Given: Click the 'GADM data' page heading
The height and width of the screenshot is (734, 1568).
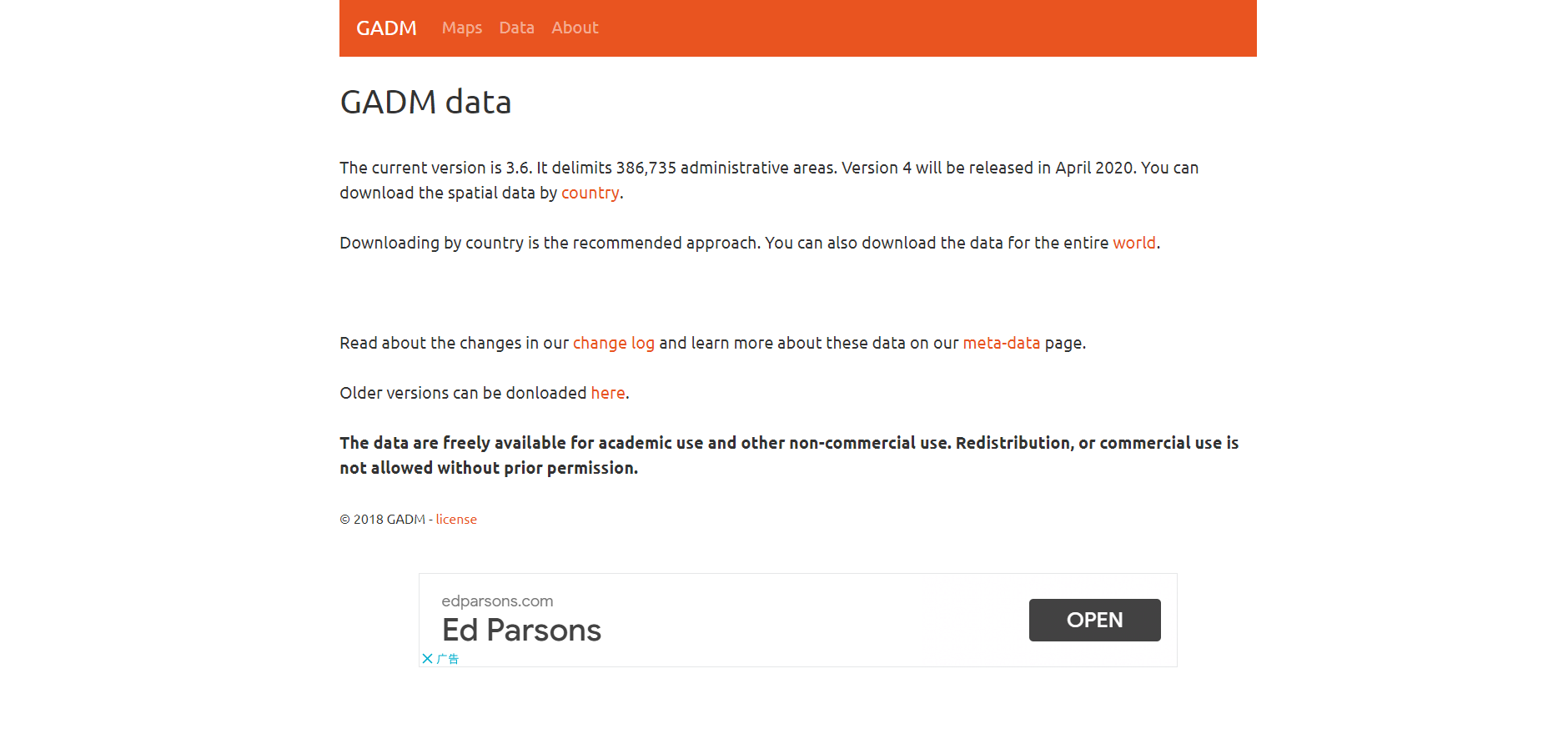Looking at the screenshot, I should point(425,103).
